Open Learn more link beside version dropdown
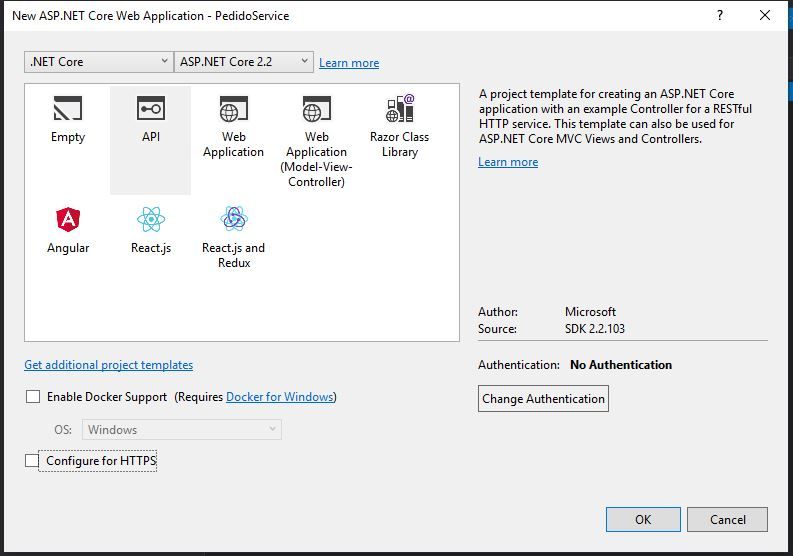Screen dimensions: 793x556 pyautogui.click(x=349, y=63)
